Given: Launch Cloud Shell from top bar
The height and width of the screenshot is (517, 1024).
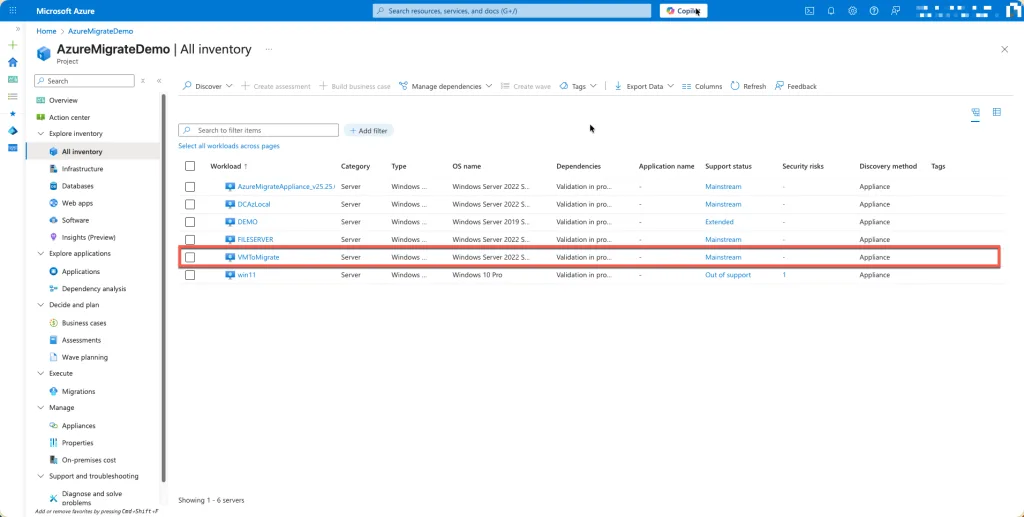Looking at the screenshot, I should [809, 11].
